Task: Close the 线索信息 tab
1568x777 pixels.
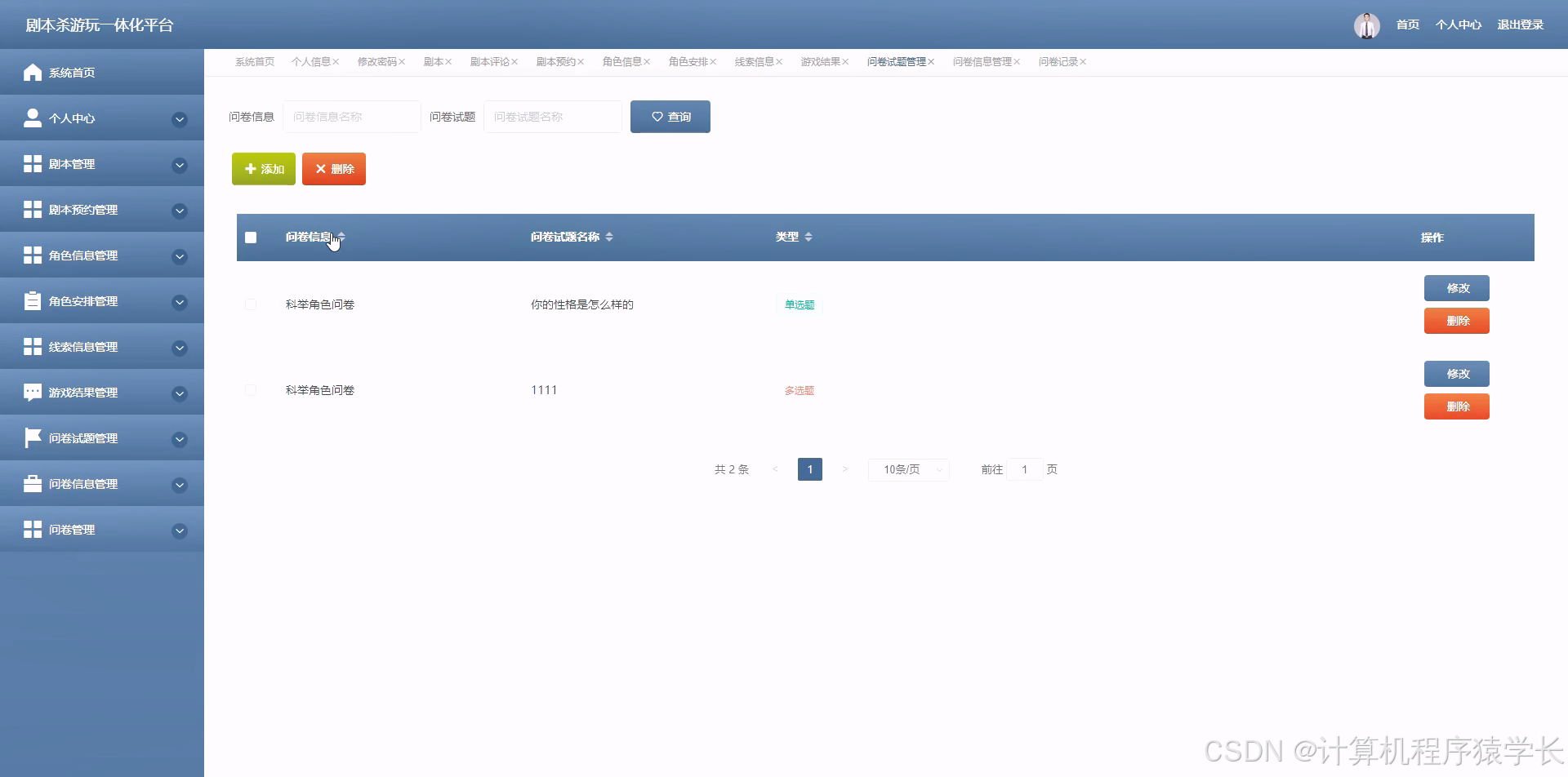Action: coord(779,62)
